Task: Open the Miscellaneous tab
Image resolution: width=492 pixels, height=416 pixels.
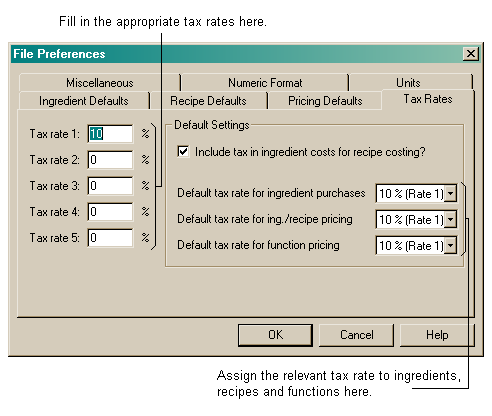Action: click(100, 82)
